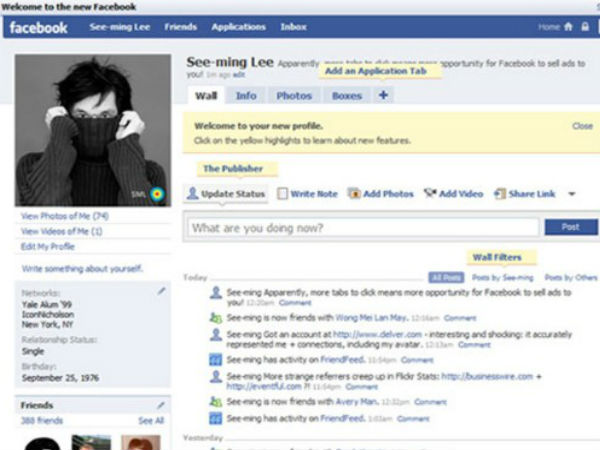Click the Share Link icon
Screen dimensions: 600x450
point(500,194)
